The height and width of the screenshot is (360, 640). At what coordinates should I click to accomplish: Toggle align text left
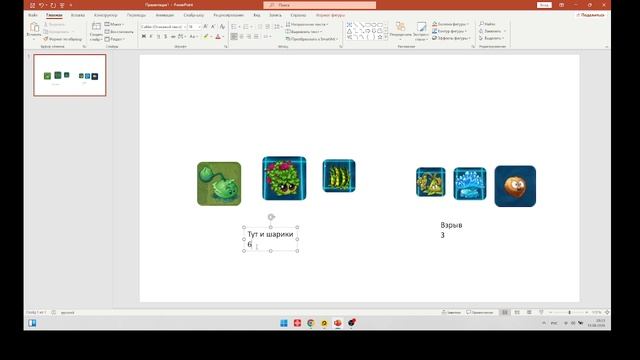(234, 37)
